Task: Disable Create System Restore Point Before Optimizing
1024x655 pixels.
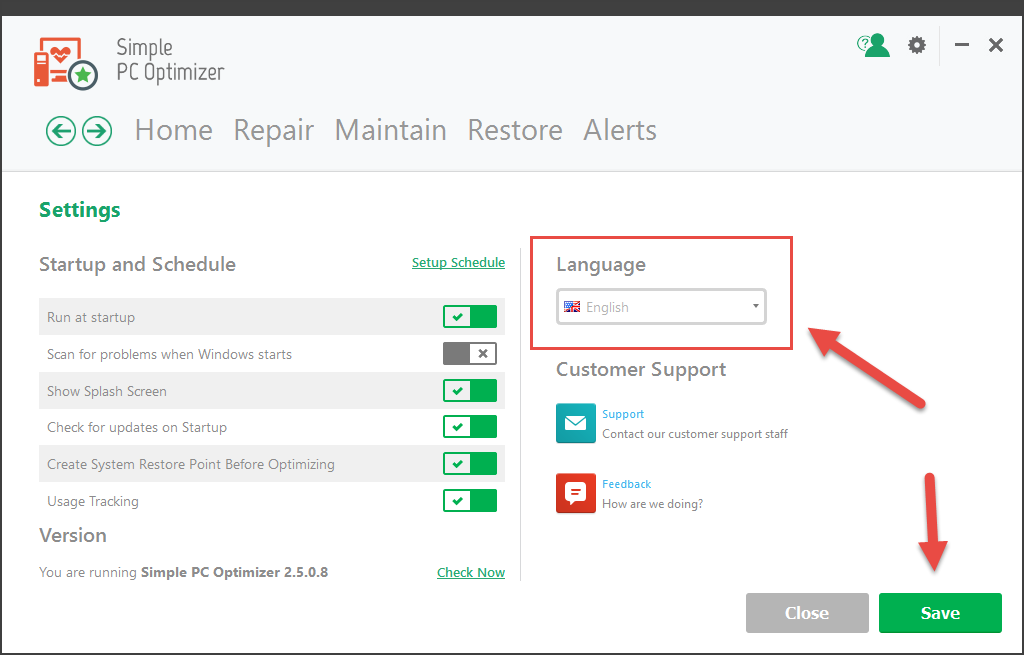Action: pyautogui.click(x=470, y=464)
